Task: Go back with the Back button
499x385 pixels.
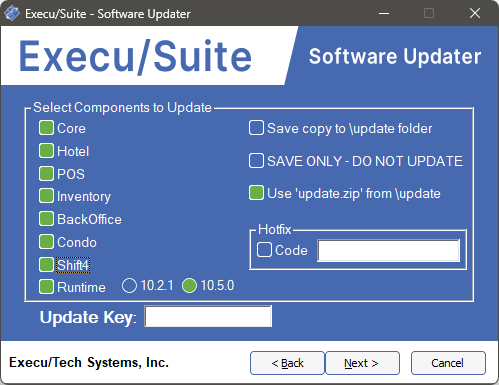Action: (x=287, y=363)
